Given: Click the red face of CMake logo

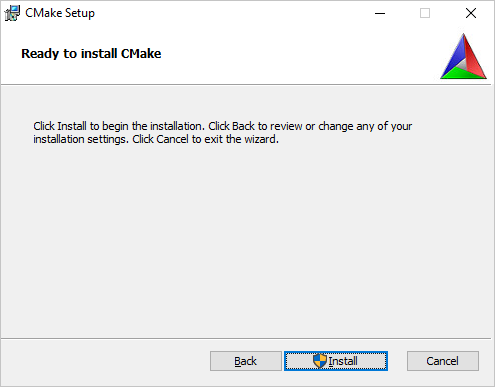Looking at the screenshot, I should 473,57.
